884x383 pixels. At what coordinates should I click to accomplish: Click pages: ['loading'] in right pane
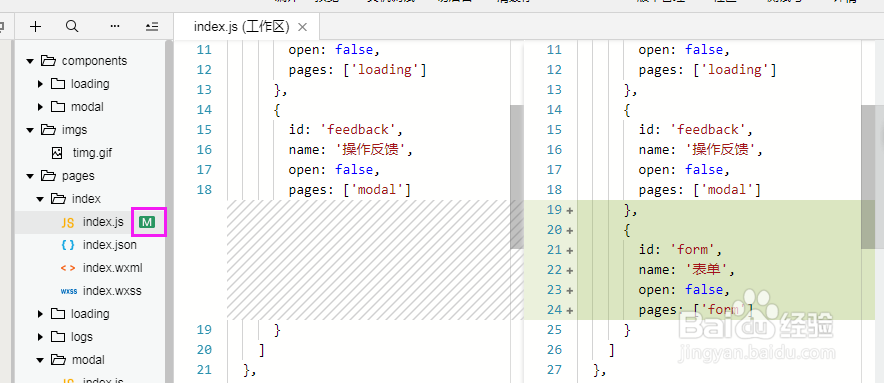click(x=708, y=70)
